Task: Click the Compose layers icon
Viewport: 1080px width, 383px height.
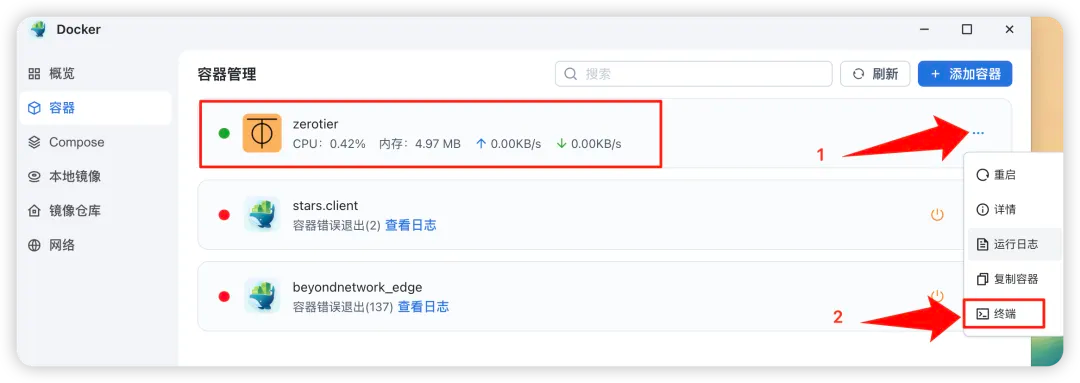Action: (34, 143)
